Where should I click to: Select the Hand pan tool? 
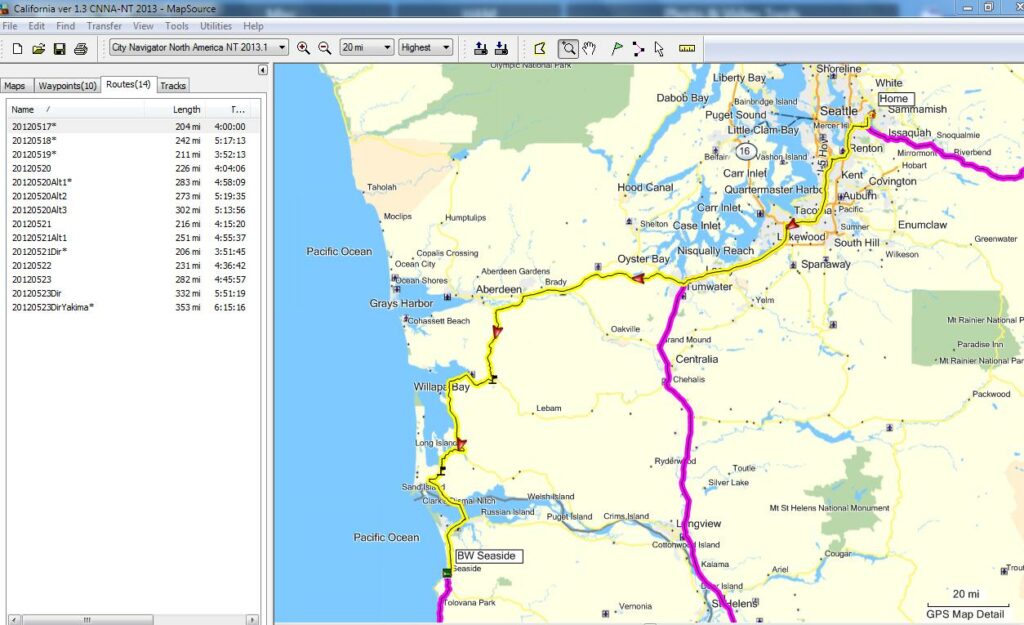(x=589, y=48)
